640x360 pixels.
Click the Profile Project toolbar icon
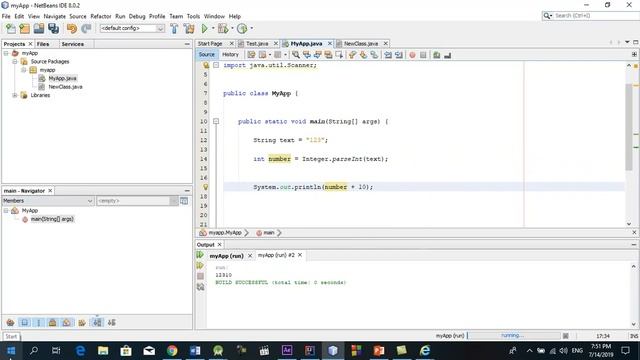coord(242,28)
